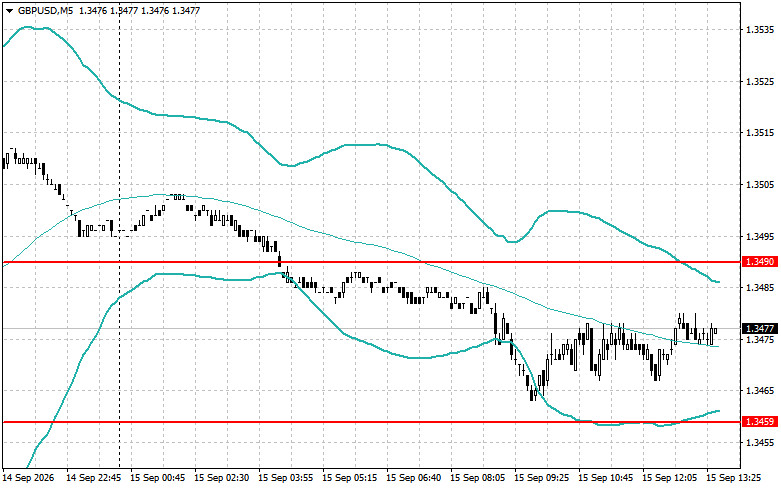Click the 15 Sep 09:25 time label
This screenshot has height=489, width=781.
click(x=541, y=478)
